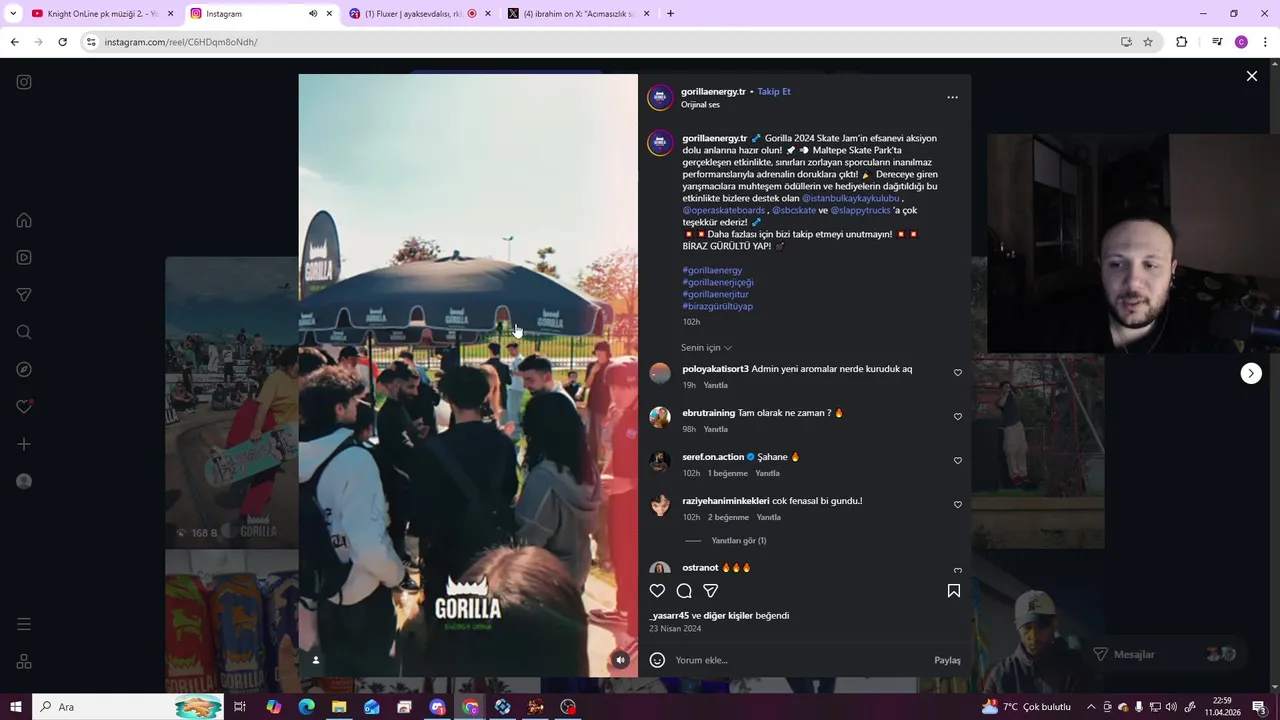
Task: Open hashtag #gorillaenerjiiçeceği
Action: [718, 282]
